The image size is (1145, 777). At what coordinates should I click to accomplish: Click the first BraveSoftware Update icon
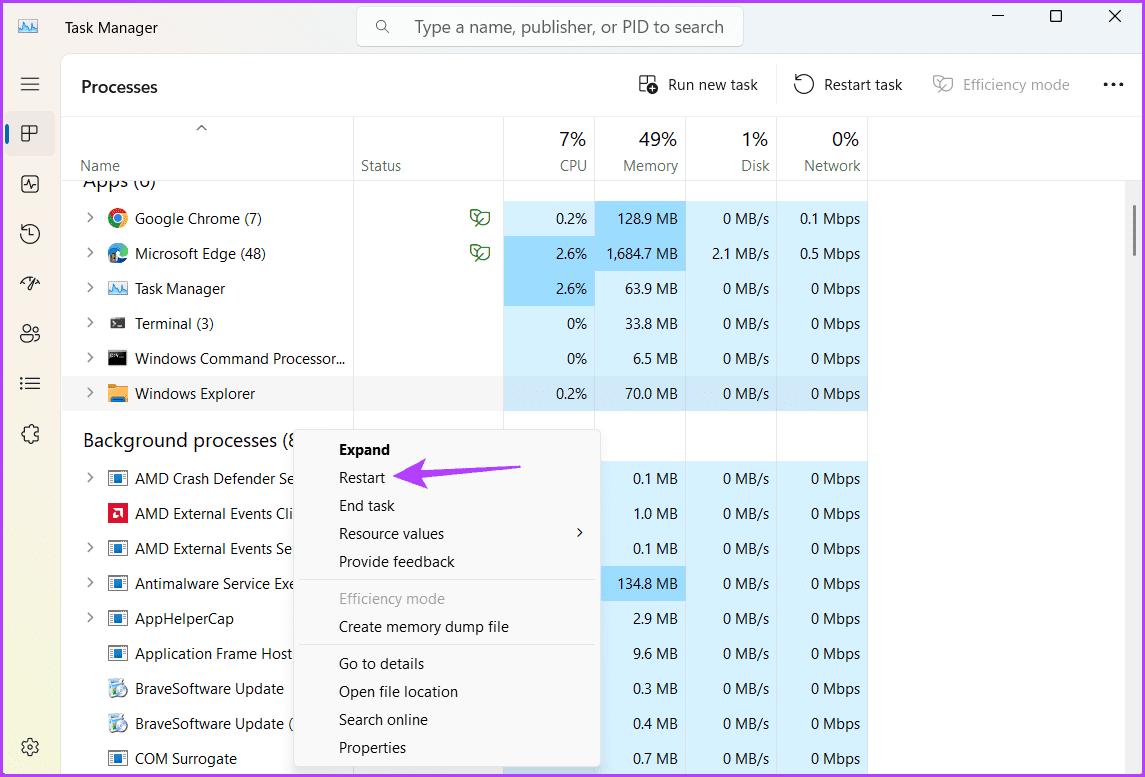118,689
